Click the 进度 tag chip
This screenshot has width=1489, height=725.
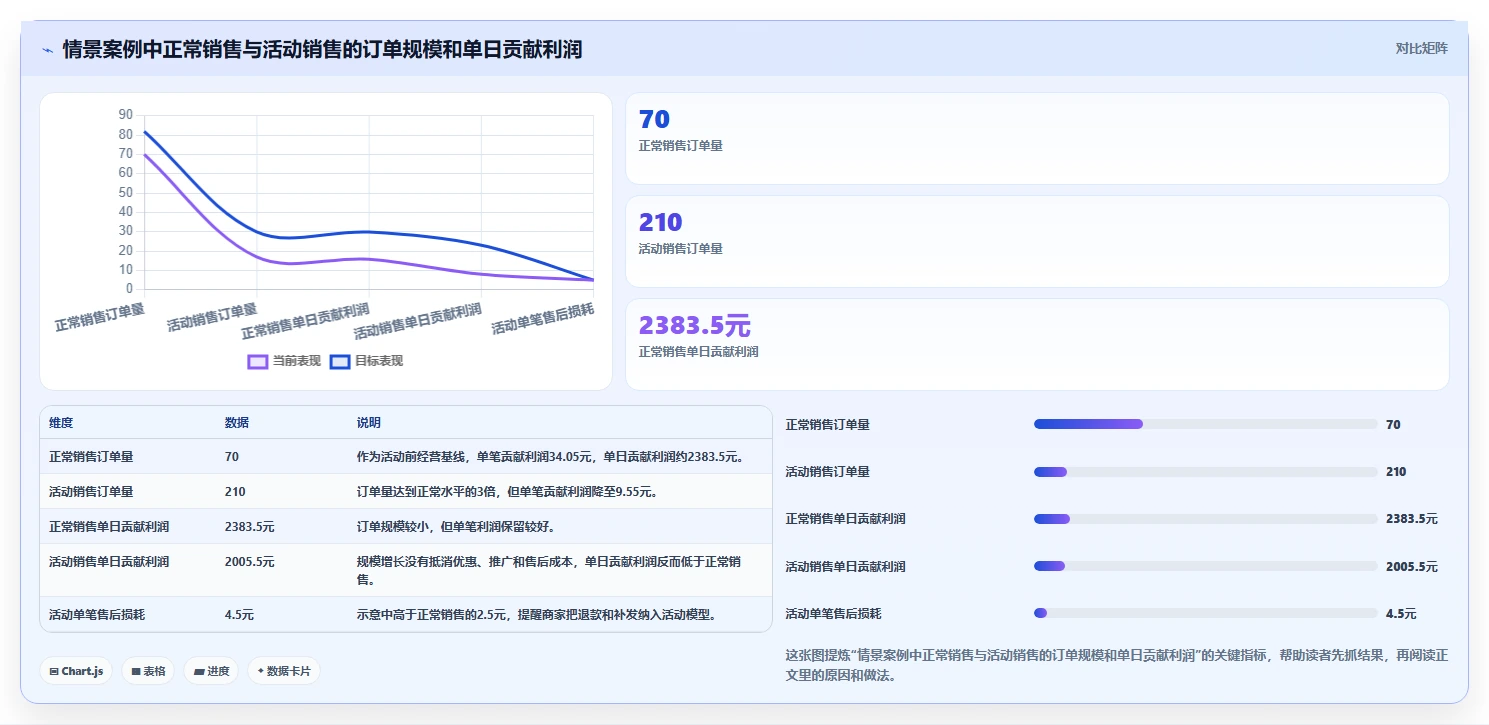211,671
